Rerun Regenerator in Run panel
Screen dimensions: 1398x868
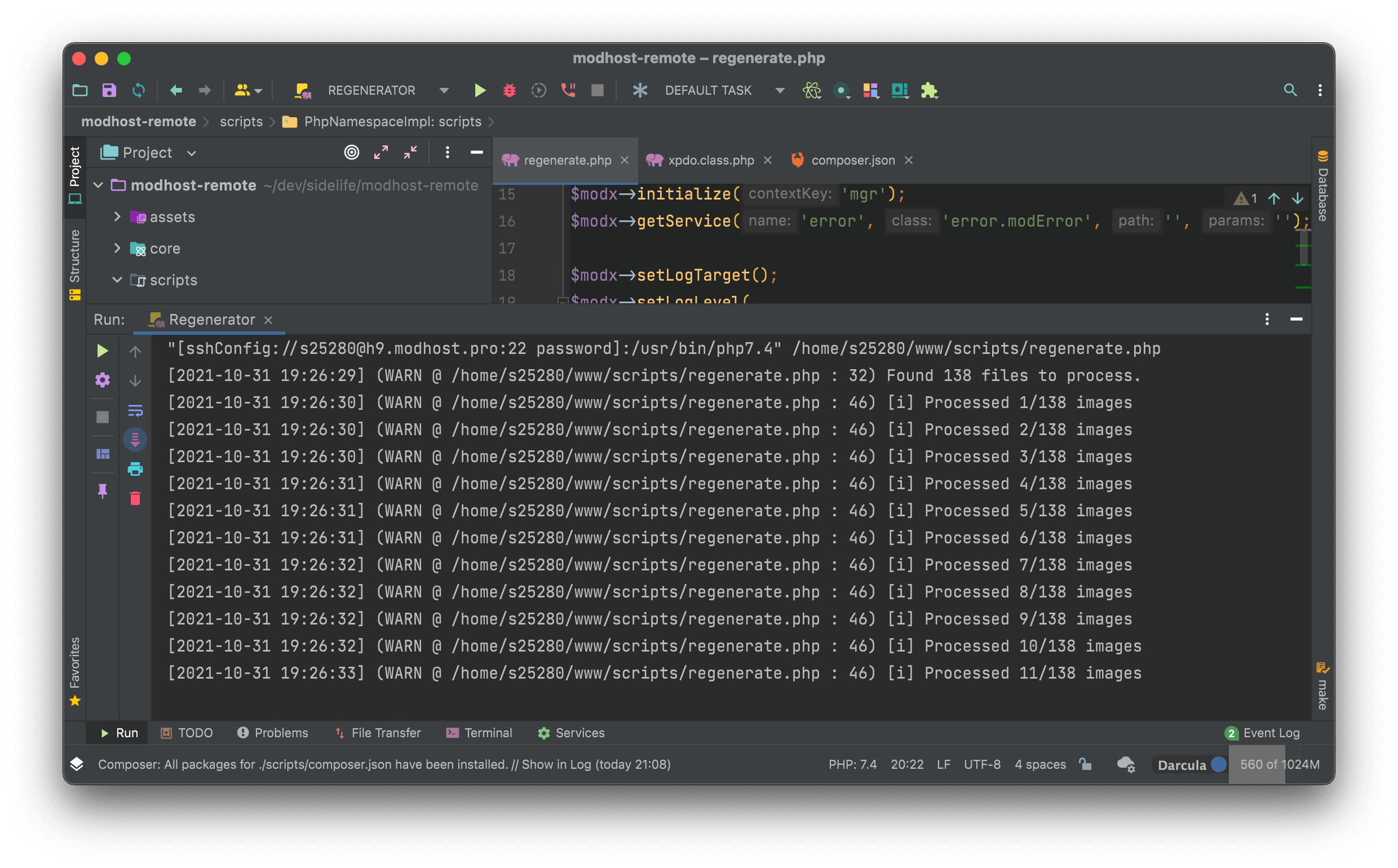[102, 351]
